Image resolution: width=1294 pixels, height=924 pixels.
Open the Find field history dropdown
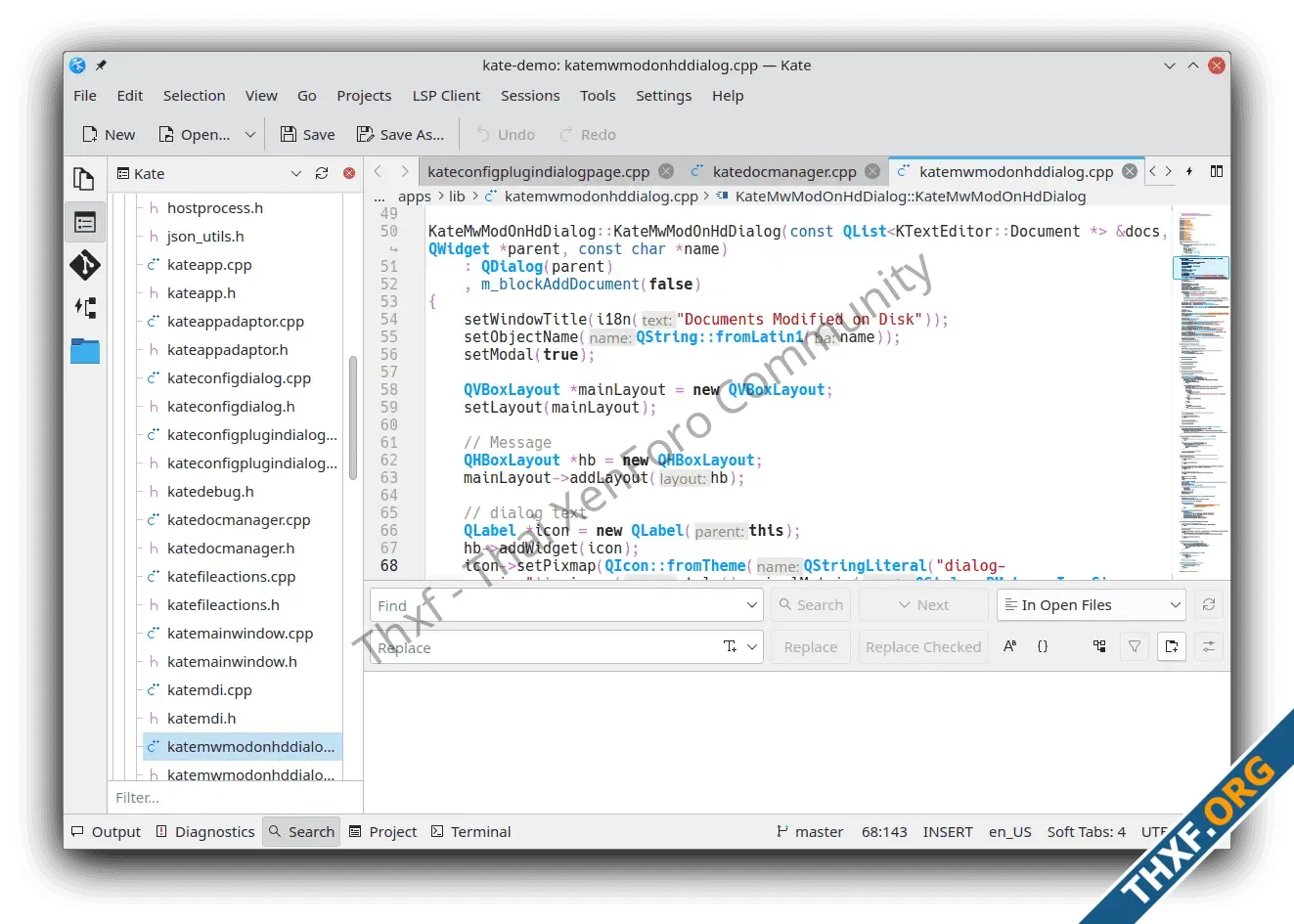(x=752, y=605)
